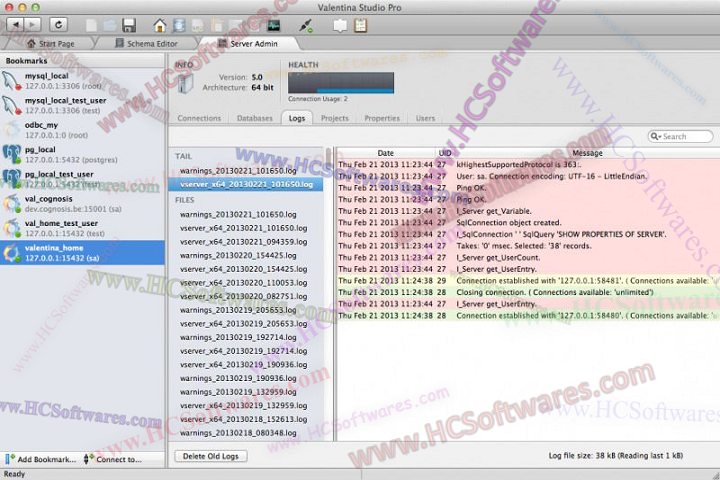The width and height of the screenshot is (720, 480).
Task: Select file warnings_20130220_154425.log
Action: 246,255
